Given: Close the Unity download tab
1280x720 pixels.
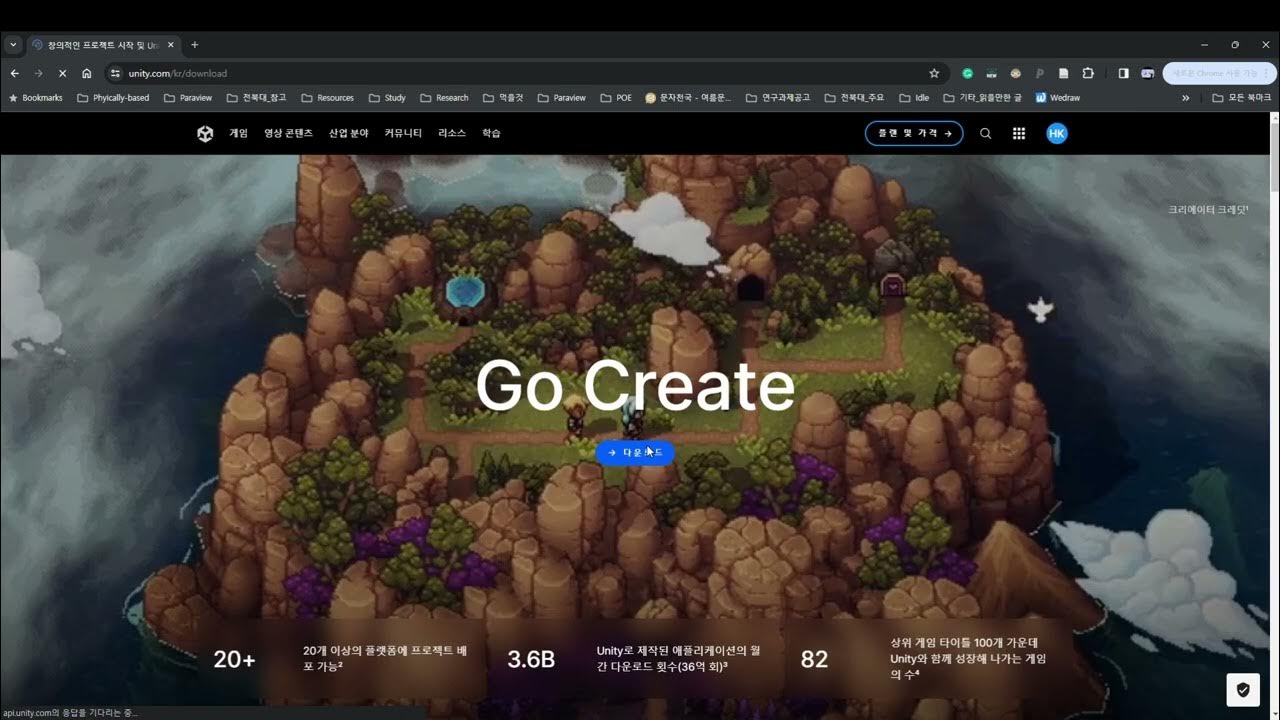Looking at the screenshot, I should tap(171, 45).
